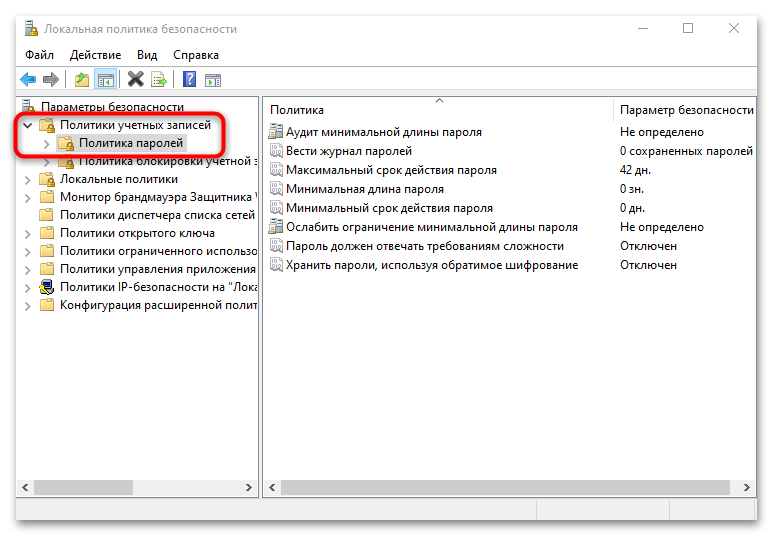Open the Действие menu

click(95, 55)
